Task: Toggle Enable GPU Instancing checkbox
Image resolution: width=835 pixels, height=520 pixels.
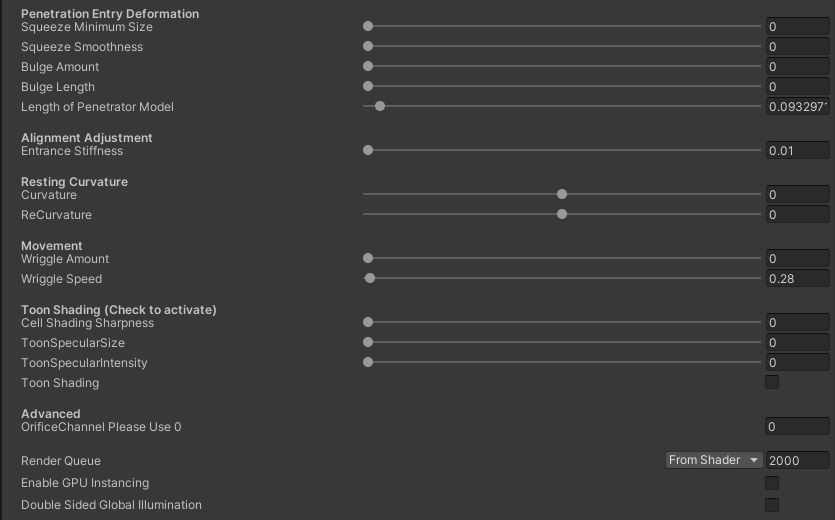Action: (771, 483)
